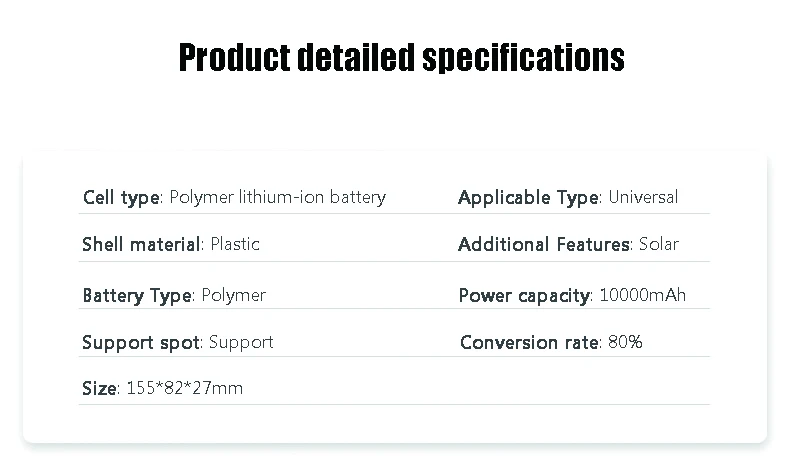Select the "Additional Features" label
This screenshot has height=469, width=790.
pos(543,244)
